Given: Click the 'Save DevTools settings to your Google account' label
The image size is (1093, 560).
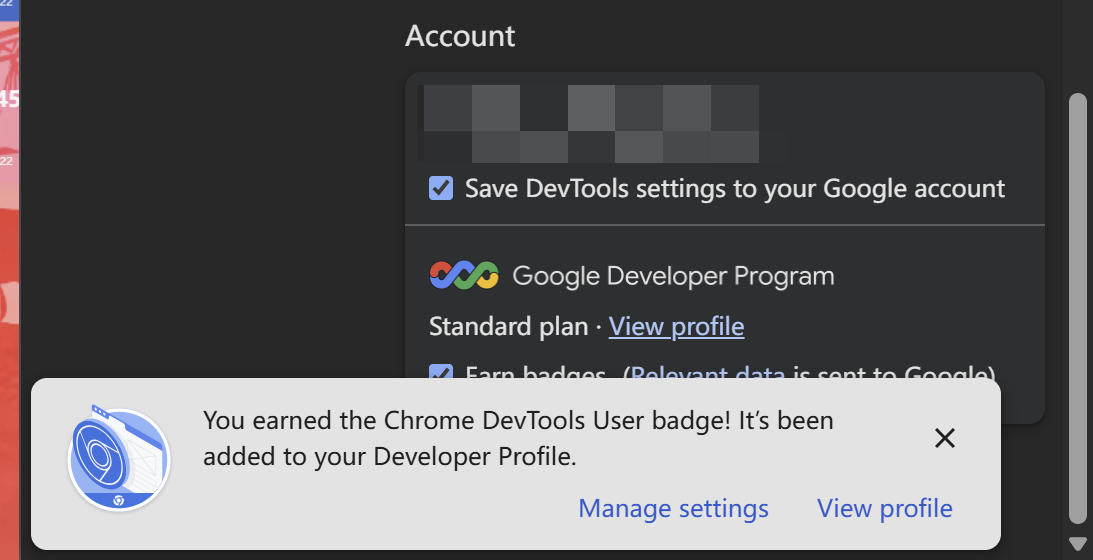Looking at the screenshot, I should [734, 188].
